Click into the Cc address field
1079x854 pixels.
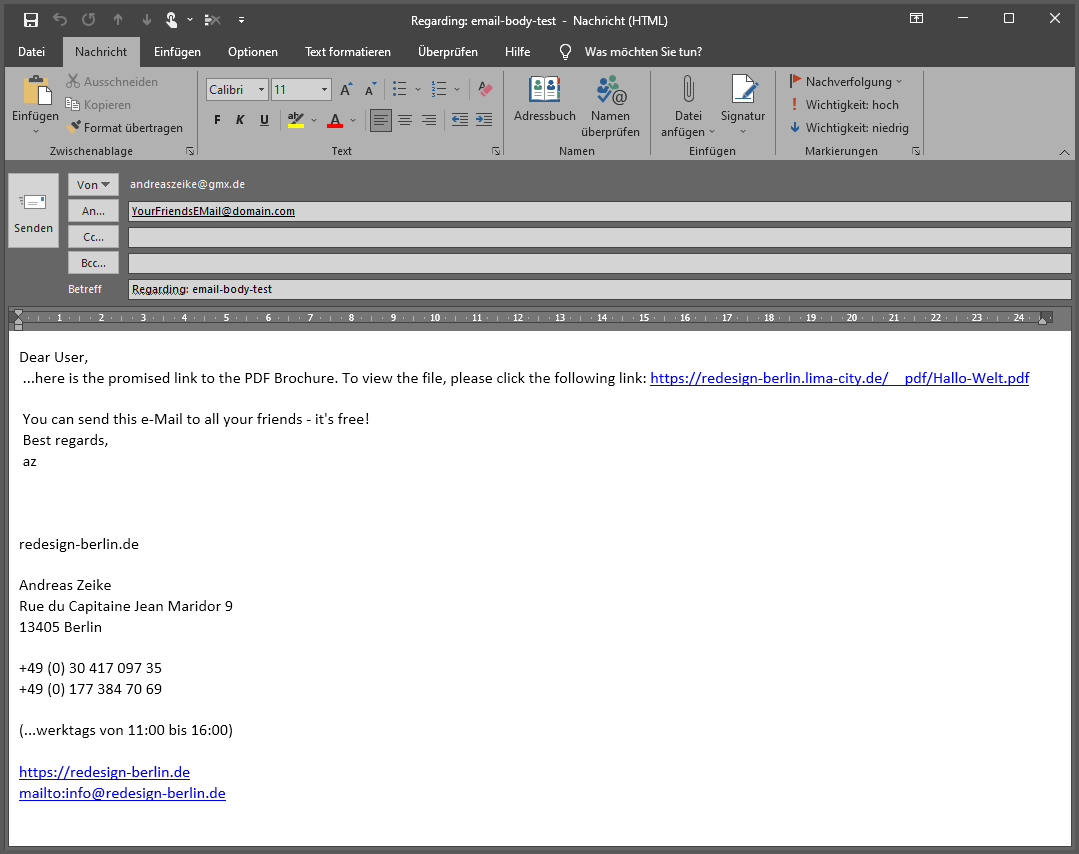tap(599, 237)
